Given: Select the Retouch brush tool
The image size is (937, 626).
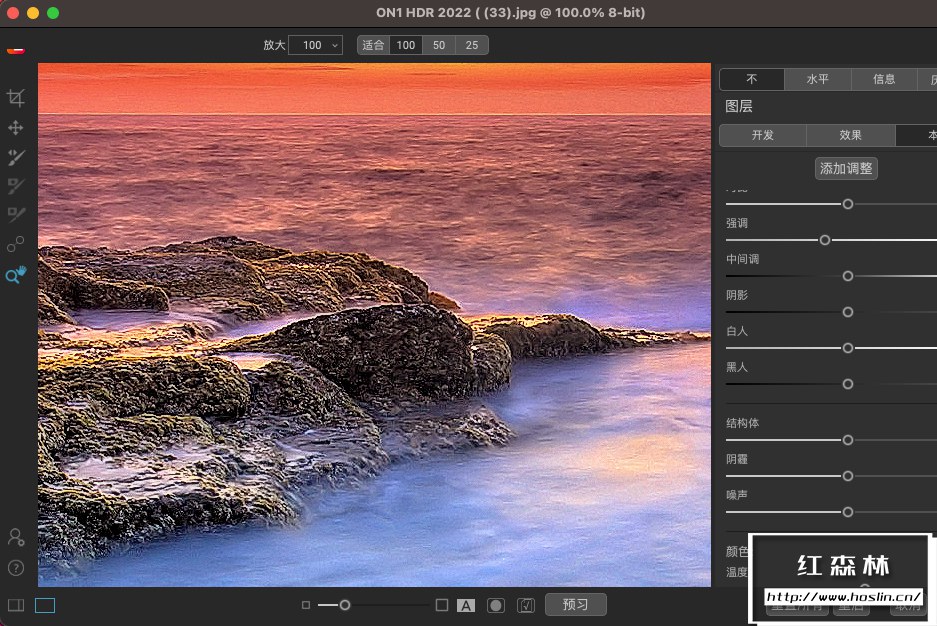Looking at the screenshot, I should point(16,214).
